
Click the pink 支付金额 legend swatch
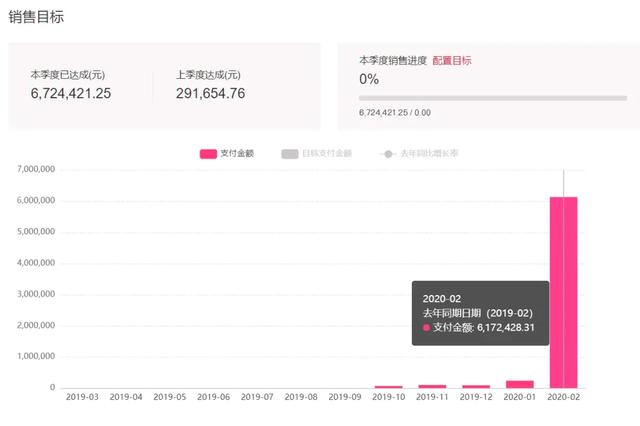click(208, 154)
